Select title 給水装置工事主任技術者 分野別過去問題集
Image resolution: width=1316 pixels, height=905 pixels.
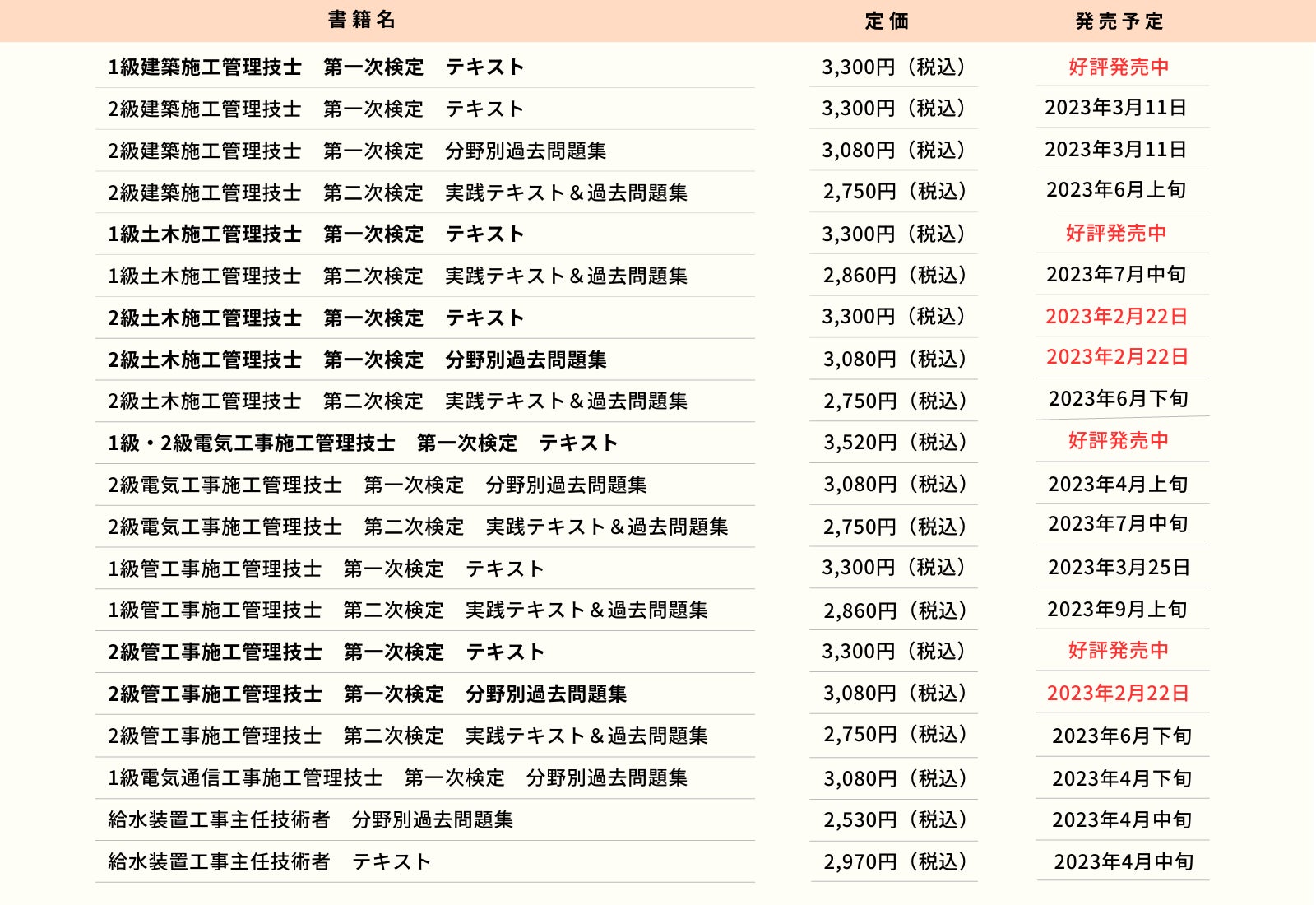pyautogui.click(x=310, y=819)
